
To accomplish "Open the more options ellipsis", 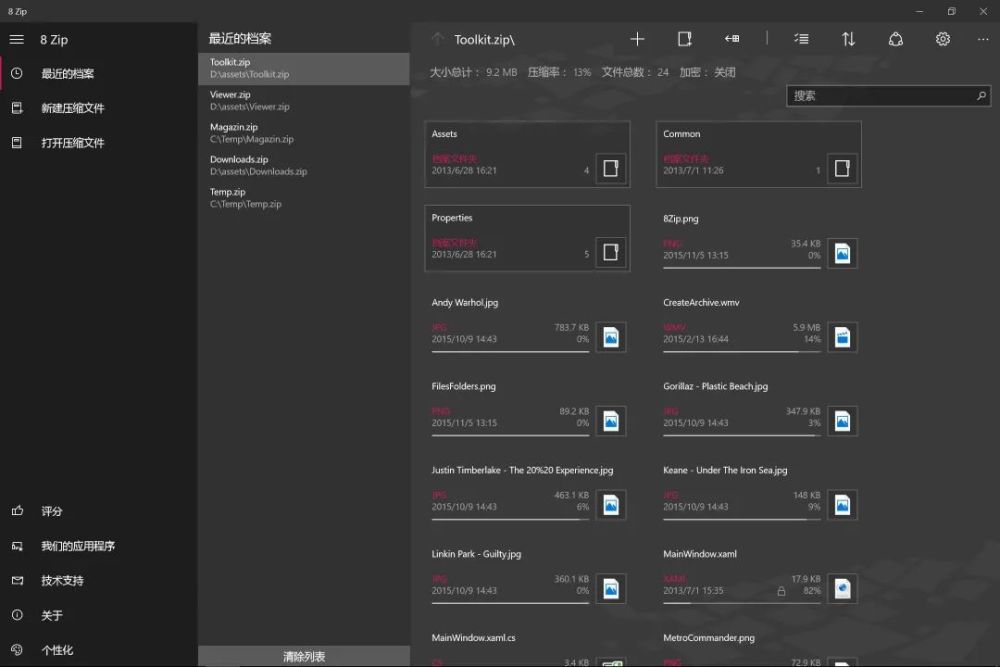I will click(983, 40).
